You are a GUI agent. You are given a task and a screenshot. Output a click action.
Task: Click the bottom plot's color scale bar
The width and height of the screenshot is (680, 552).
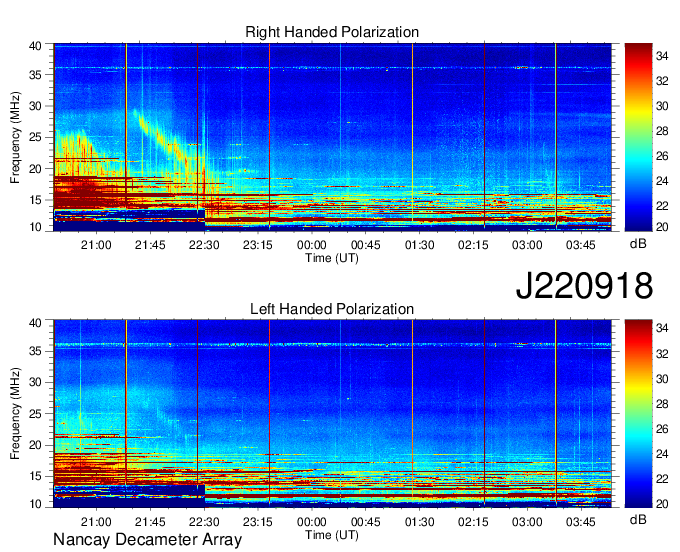pyautogui.click(x=638, y=414)
